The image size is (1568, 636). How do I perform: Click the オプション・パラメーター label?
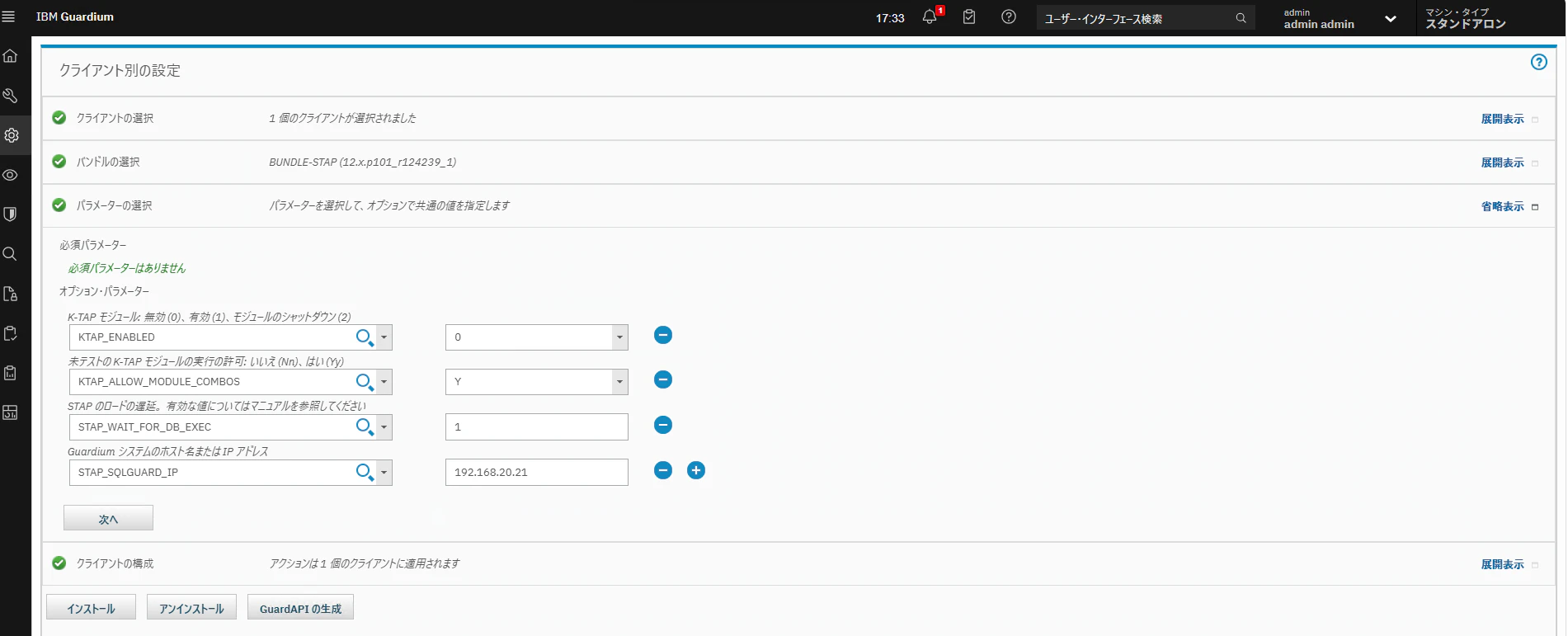click(x=104, y=291)
